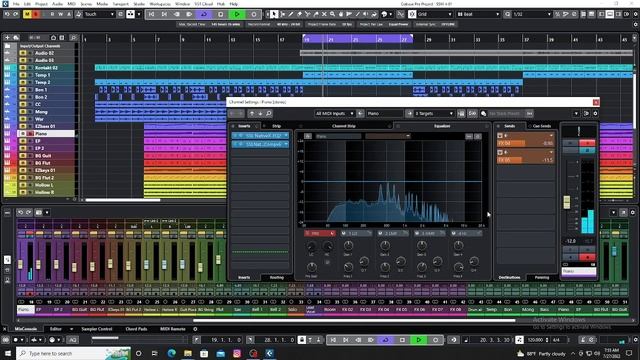Open the Workspaces menu
This screenshot has width=640, height=360.
160,4
